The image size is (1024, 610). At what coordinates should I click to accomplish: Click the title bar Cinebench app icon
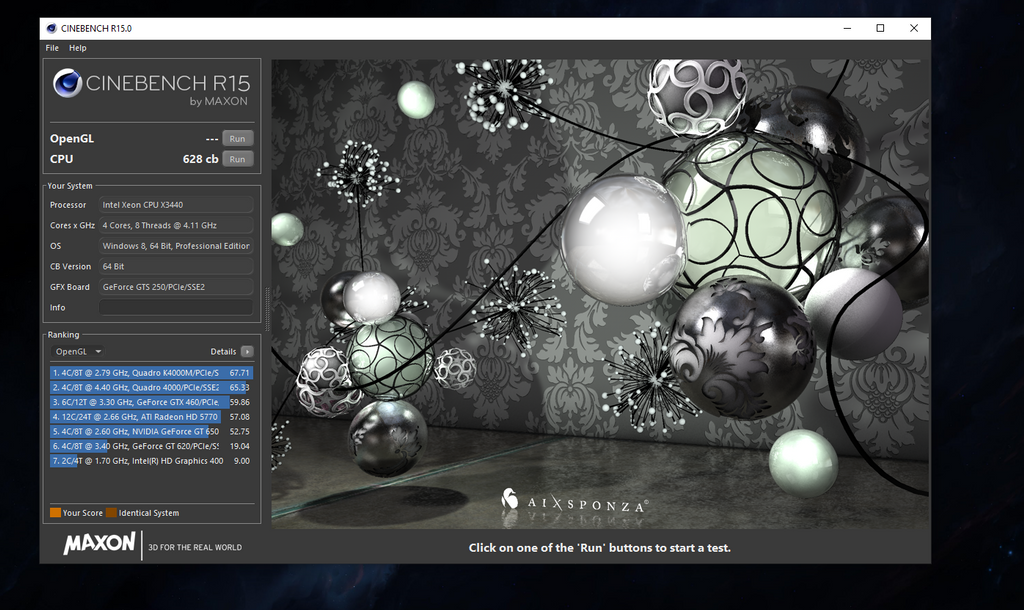[x=52, y=28]
